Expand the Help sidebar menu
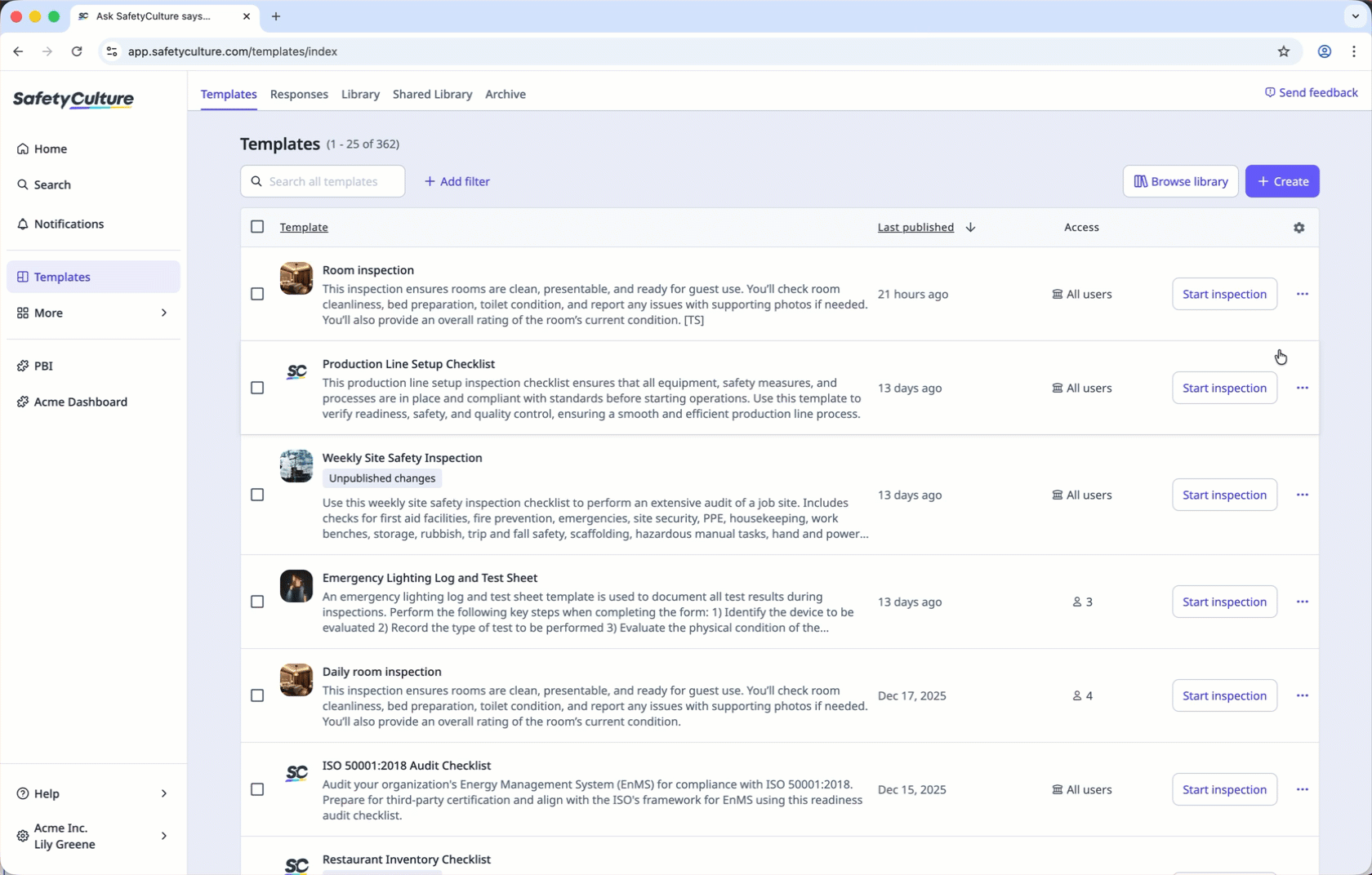Screen dimensions: 1372x875 93,793
